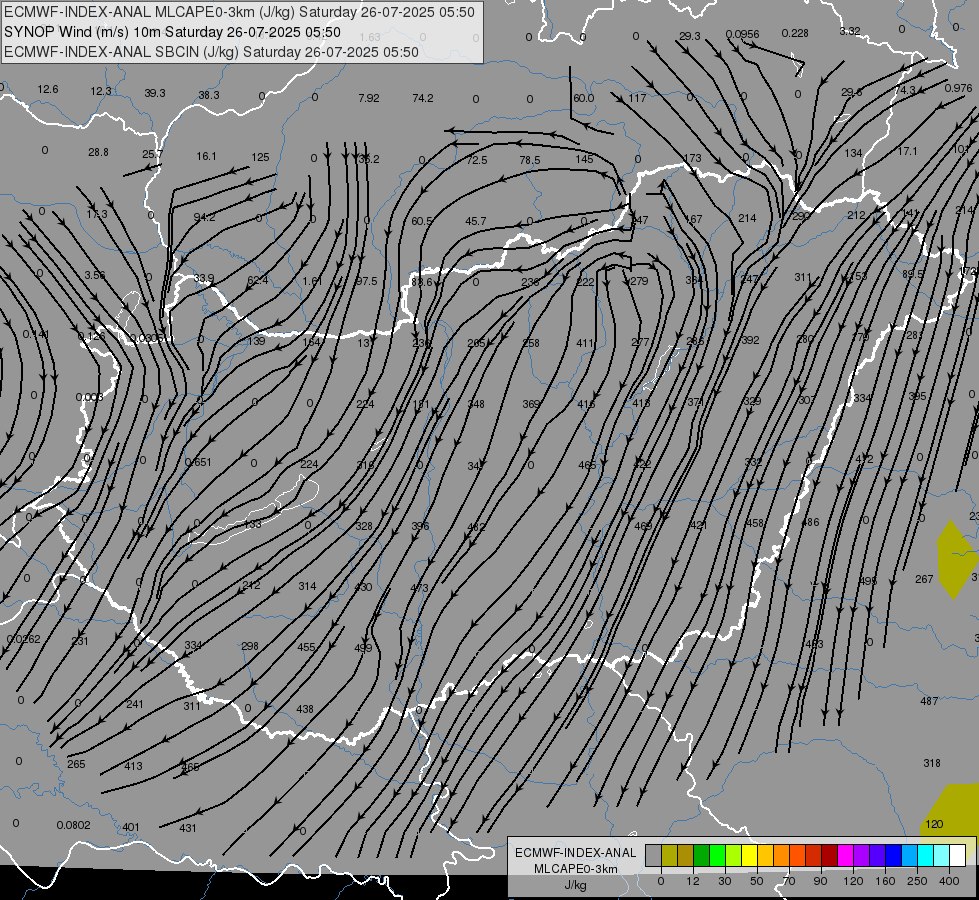The image size is (979, 900).
Task: Click the legend tick label 90
Action: tap(820, 881)
